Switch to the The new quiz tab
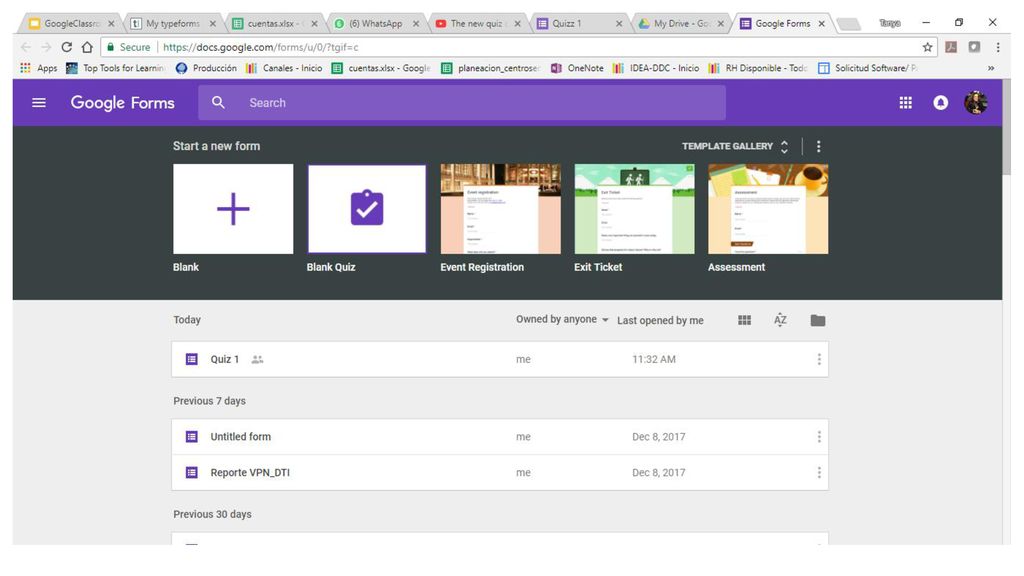1024x576 pixels. click(x=477, y=24)
